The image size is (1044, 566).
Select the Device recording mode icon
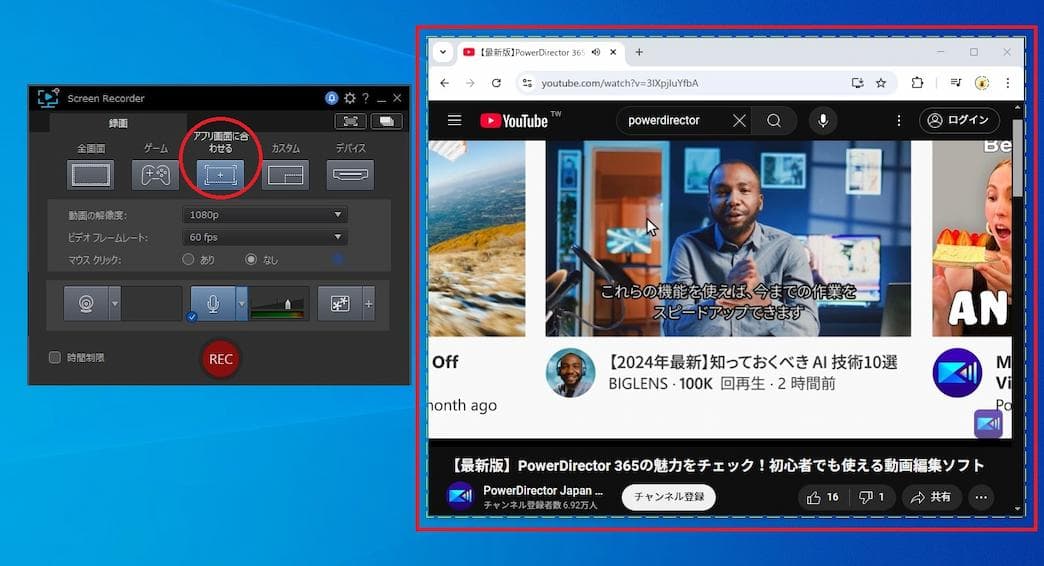[350, 175]
